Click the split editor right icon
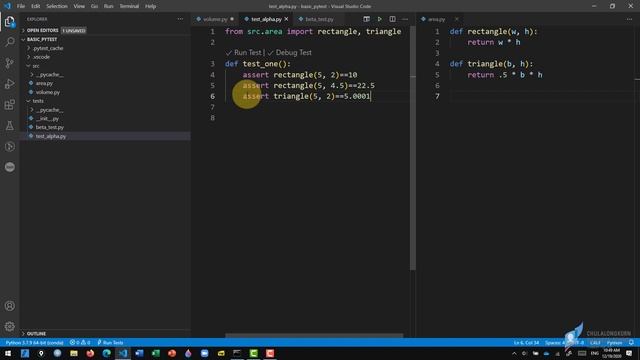The width and height of the screenshot is (640, 360). tap(392, 19)
